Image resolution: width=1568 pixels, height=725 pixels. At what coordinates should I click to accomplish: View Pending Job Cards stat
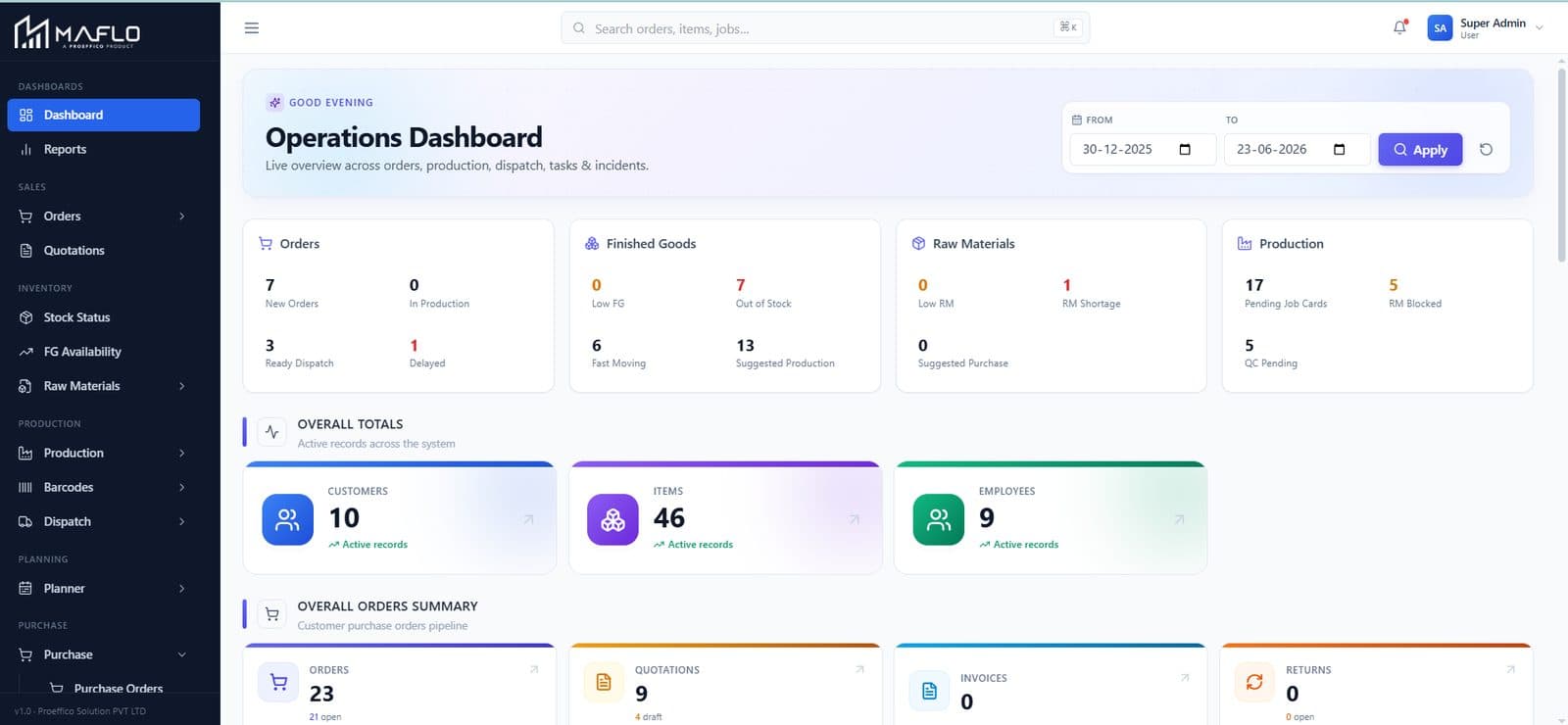pyautogui.click(x=1286, y=293)
